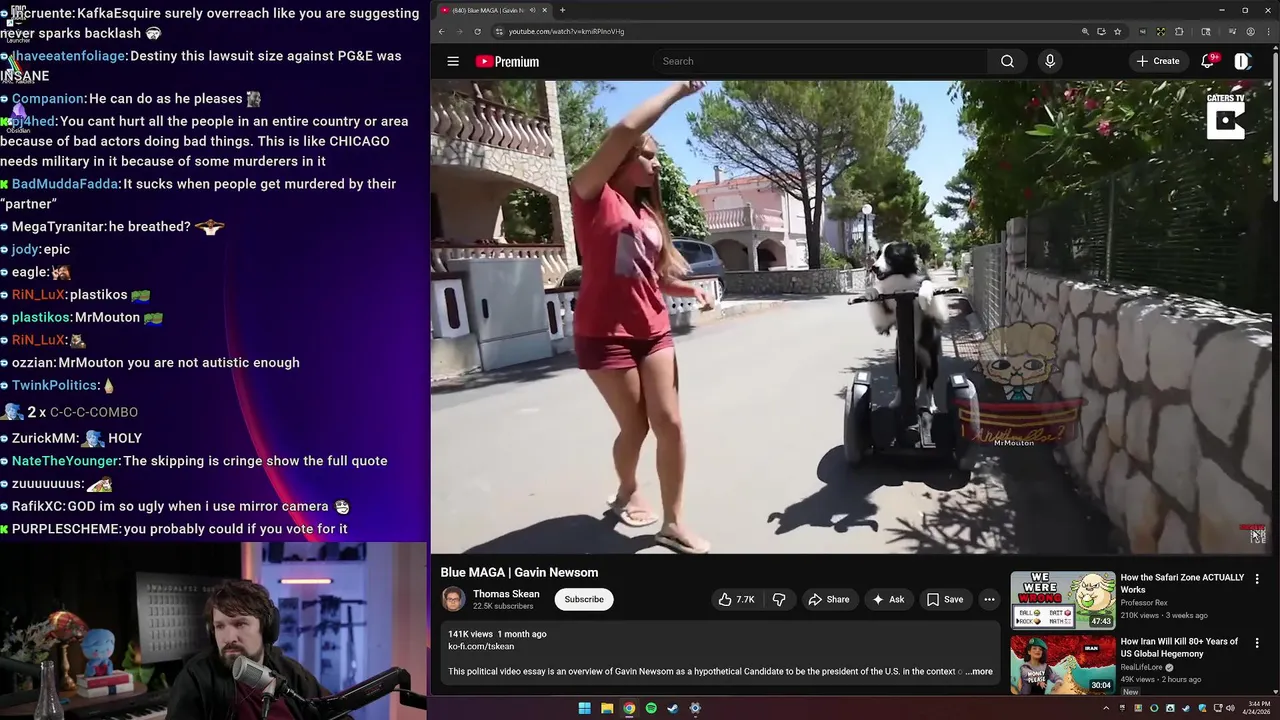
Task: Switch to Chrome on the taskbar
Action: point(629,708)
